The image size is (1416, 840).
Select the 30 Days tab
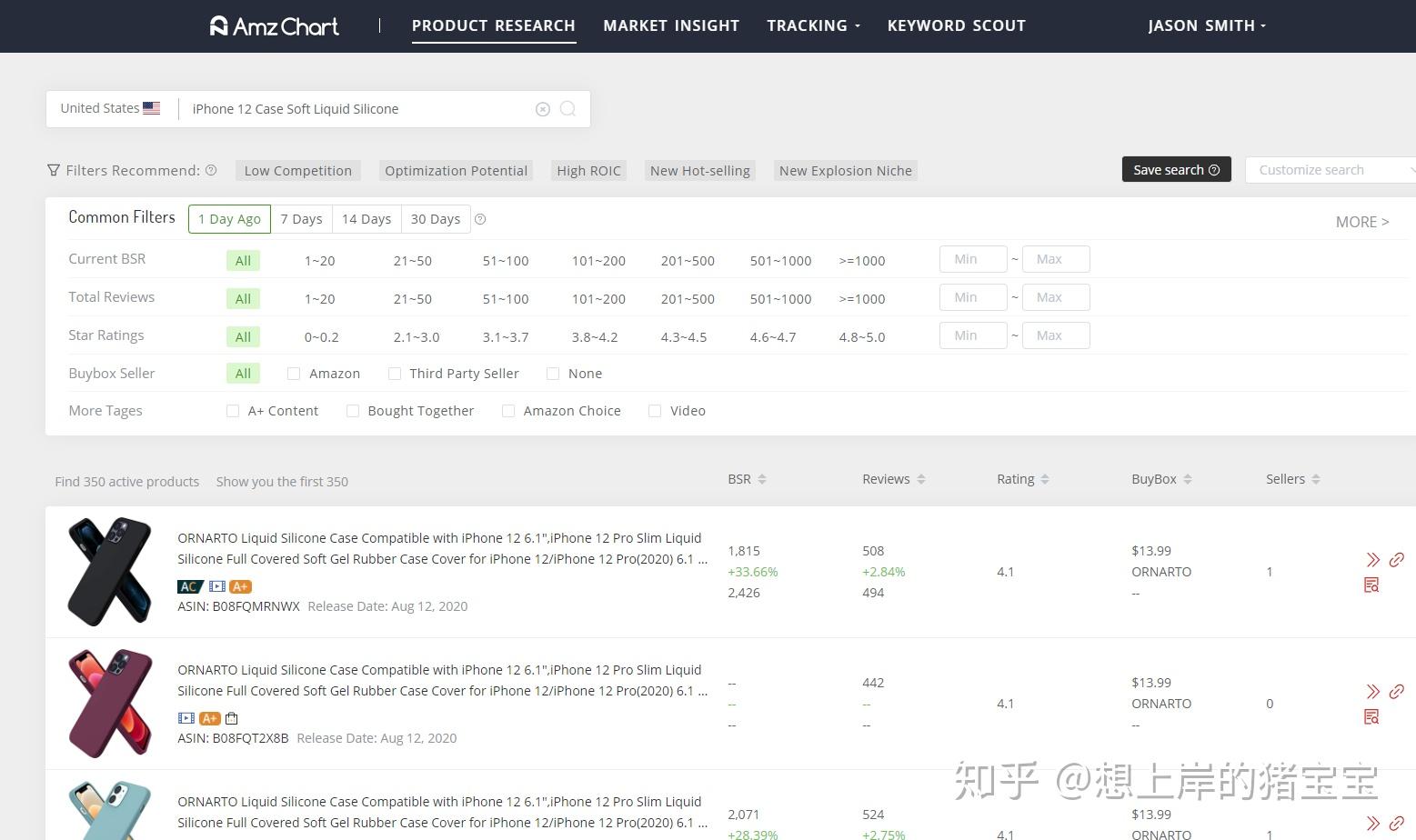point(436,219)
